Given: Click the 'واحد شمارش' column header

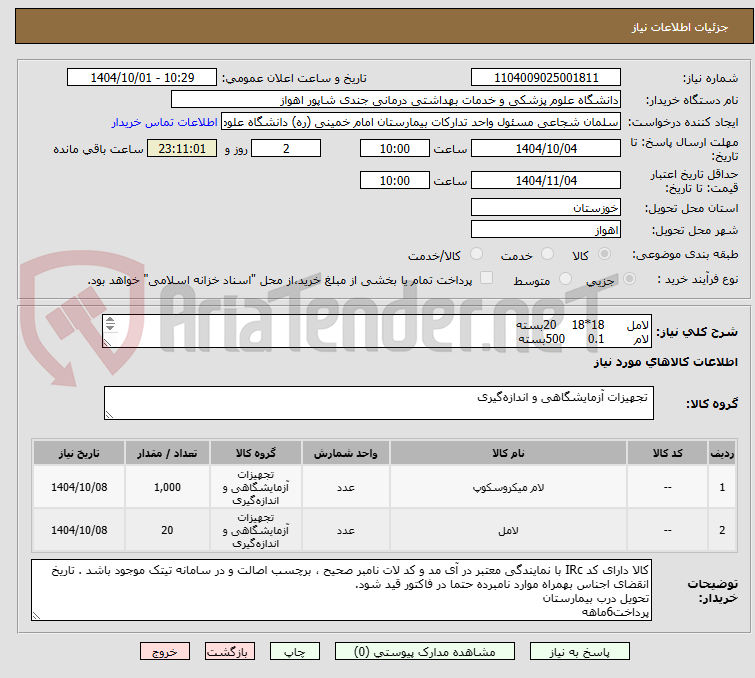Looking at the screenshot, I should point(346,453).
